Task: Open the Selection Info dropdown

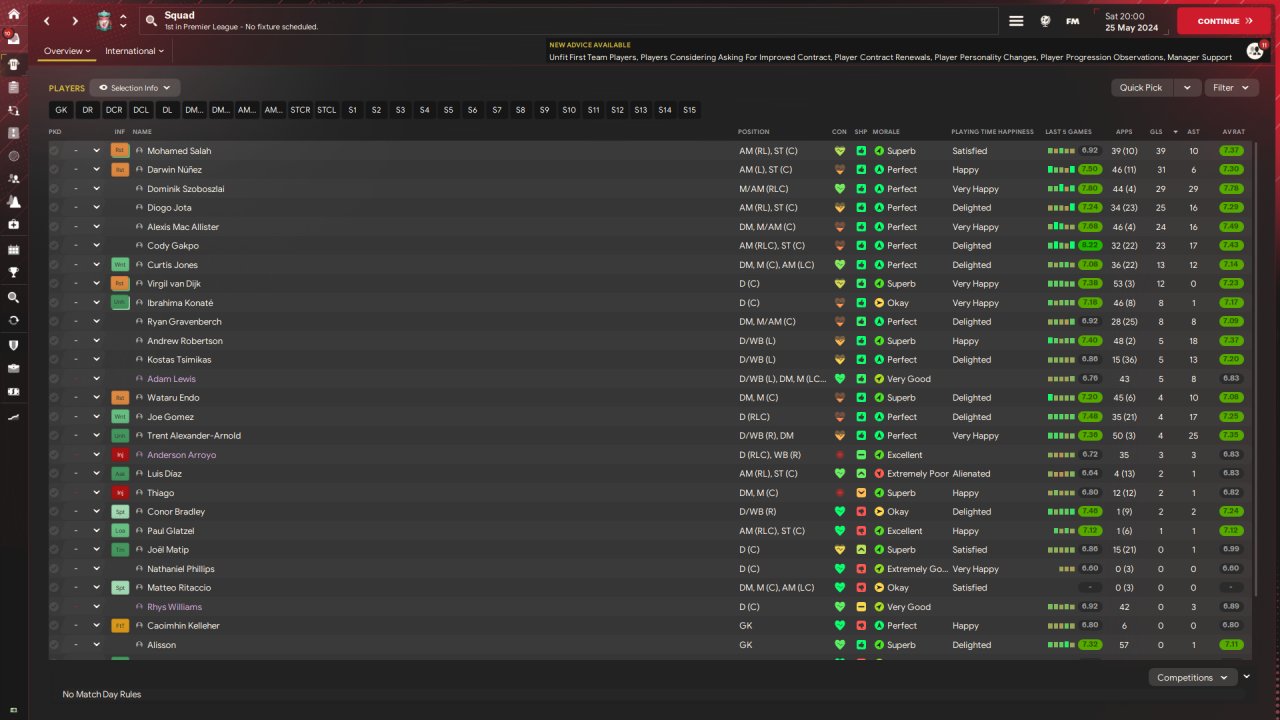Action: [x=135, y=88]
